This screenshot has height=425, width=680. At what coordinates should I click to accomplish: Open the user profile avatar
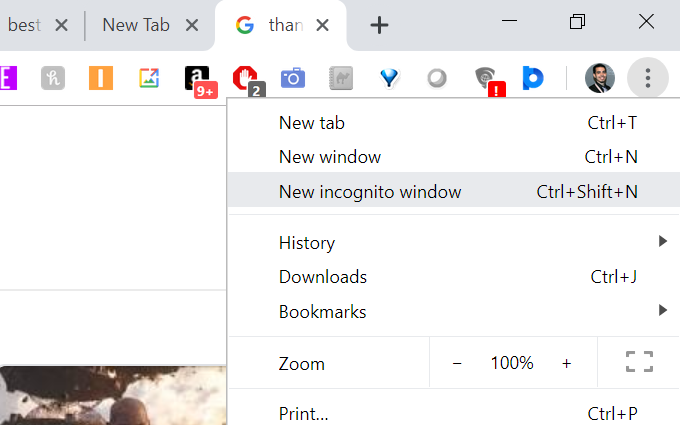click(x=600, y=78)
